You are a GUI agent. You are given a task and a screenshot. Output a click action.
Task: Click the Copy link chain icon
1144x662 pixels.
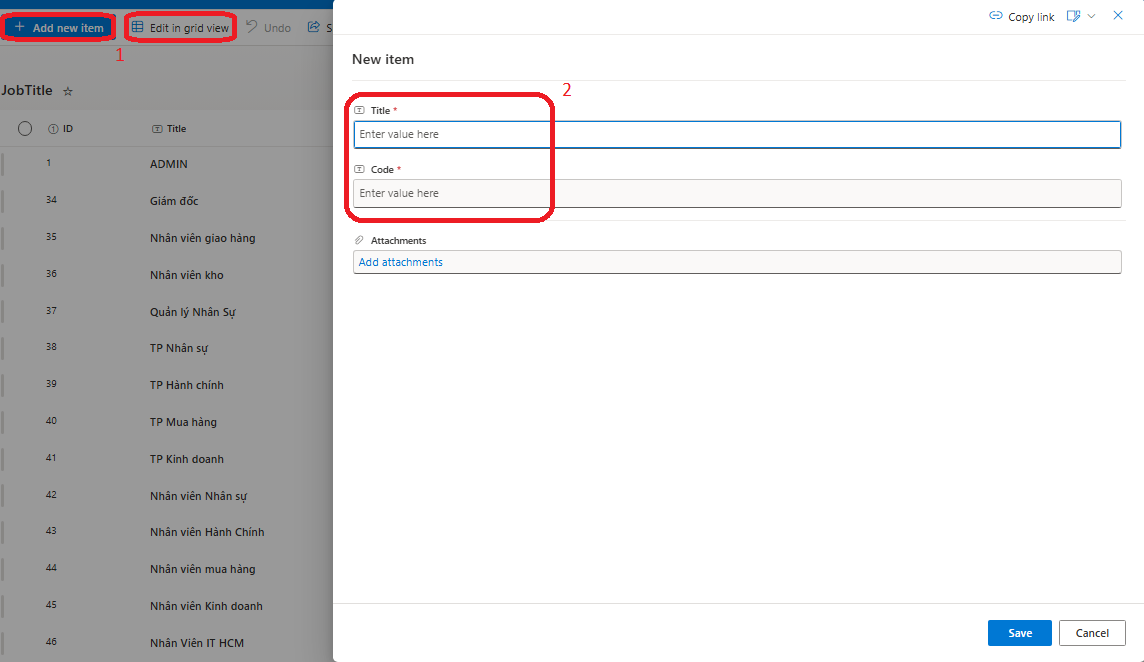995,16
